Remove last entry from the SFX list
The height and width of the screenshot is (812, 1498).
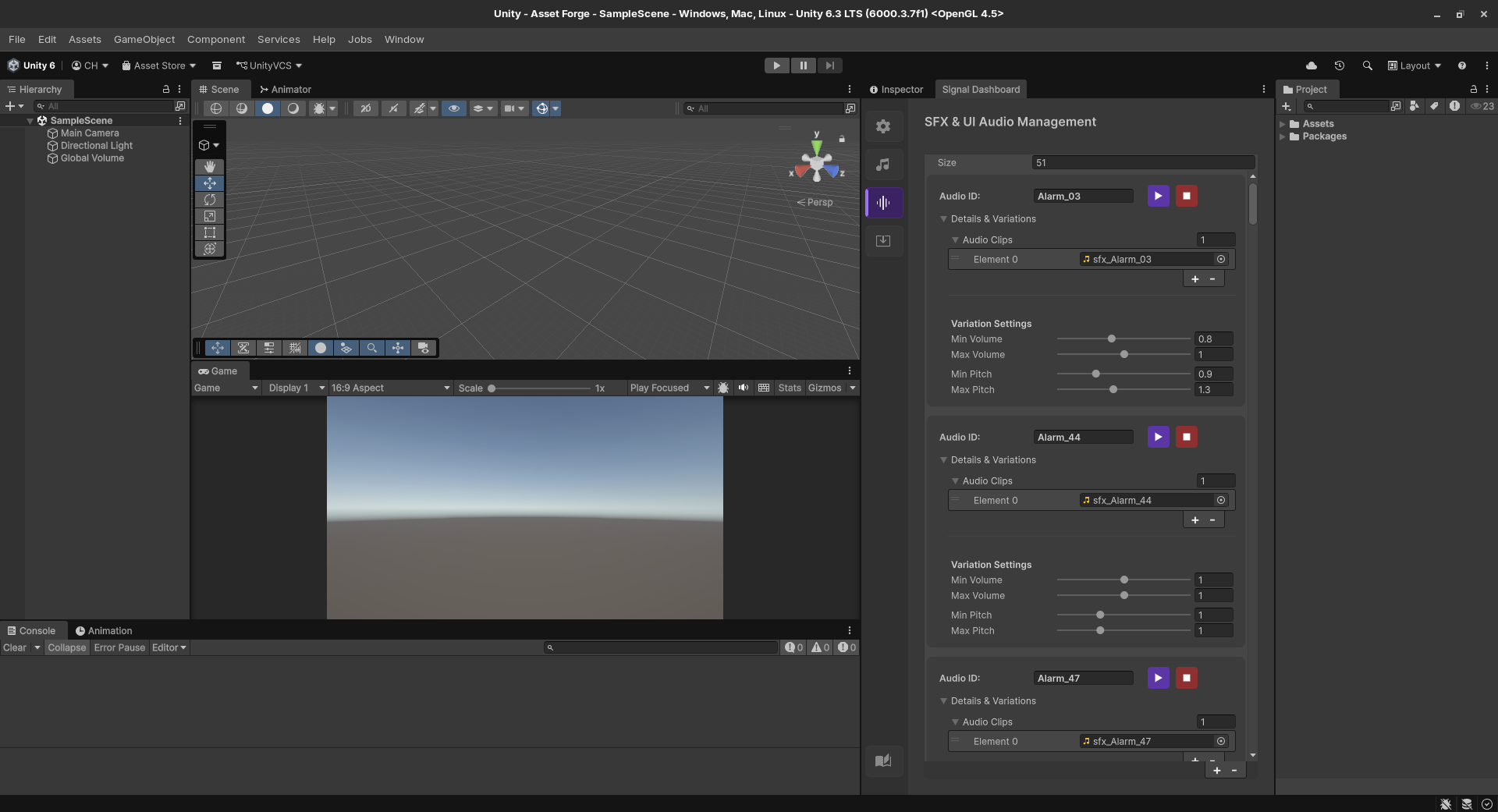click(x=1234, y=771)
